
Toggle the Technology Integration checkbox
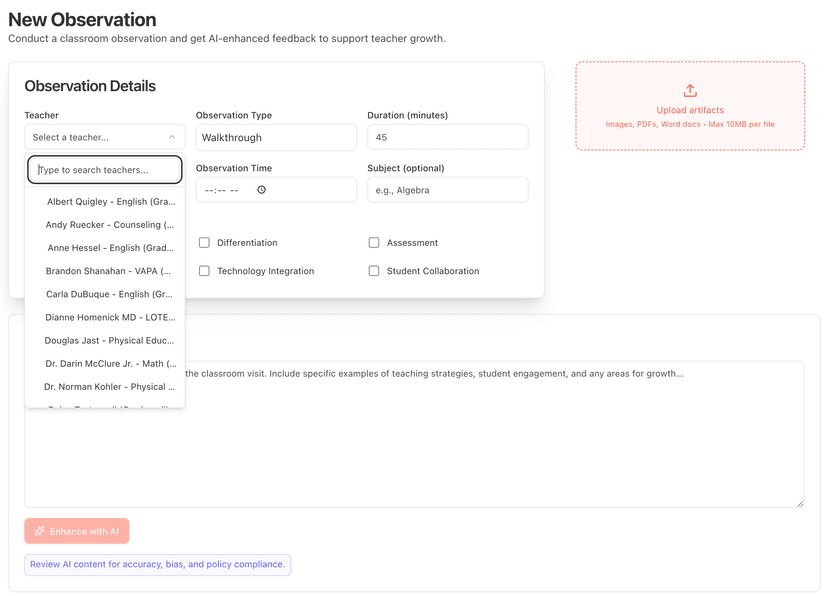pos(204,270)
